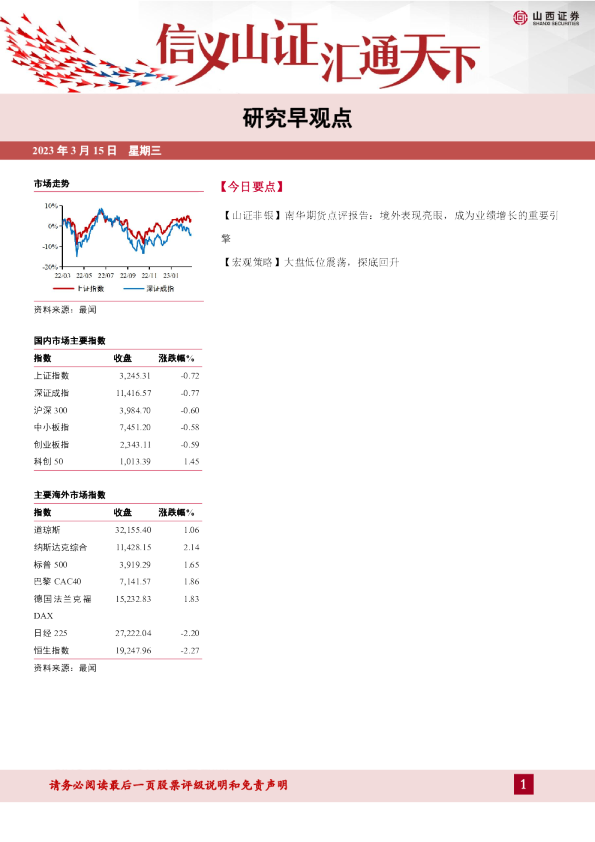Open the 【宏观策略】 大盘低位震荡 item
The image size is (595, 842).
pyautogui.click(x=310, y=263)
